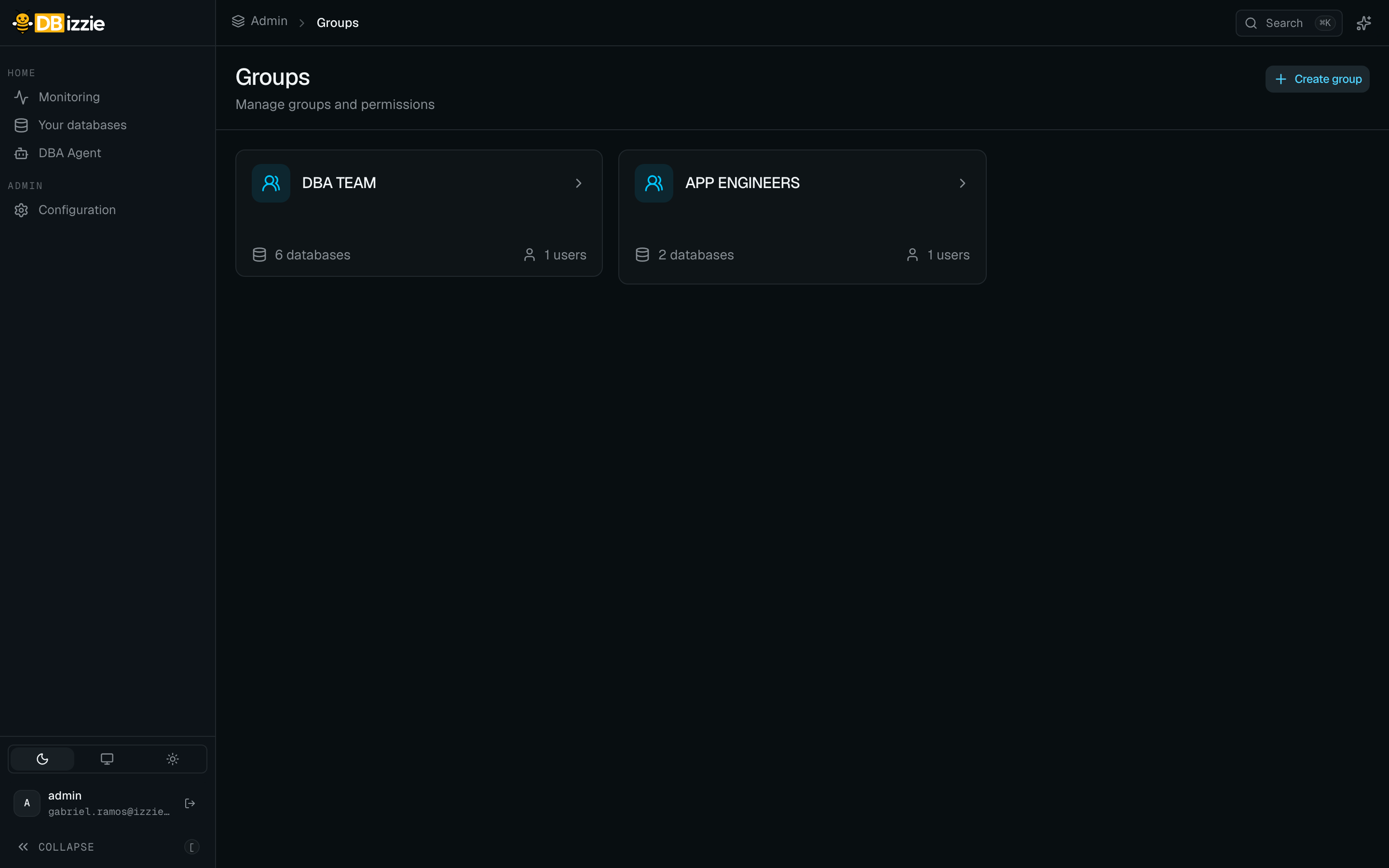Click the admin avatar 'A'

(27, 803)
